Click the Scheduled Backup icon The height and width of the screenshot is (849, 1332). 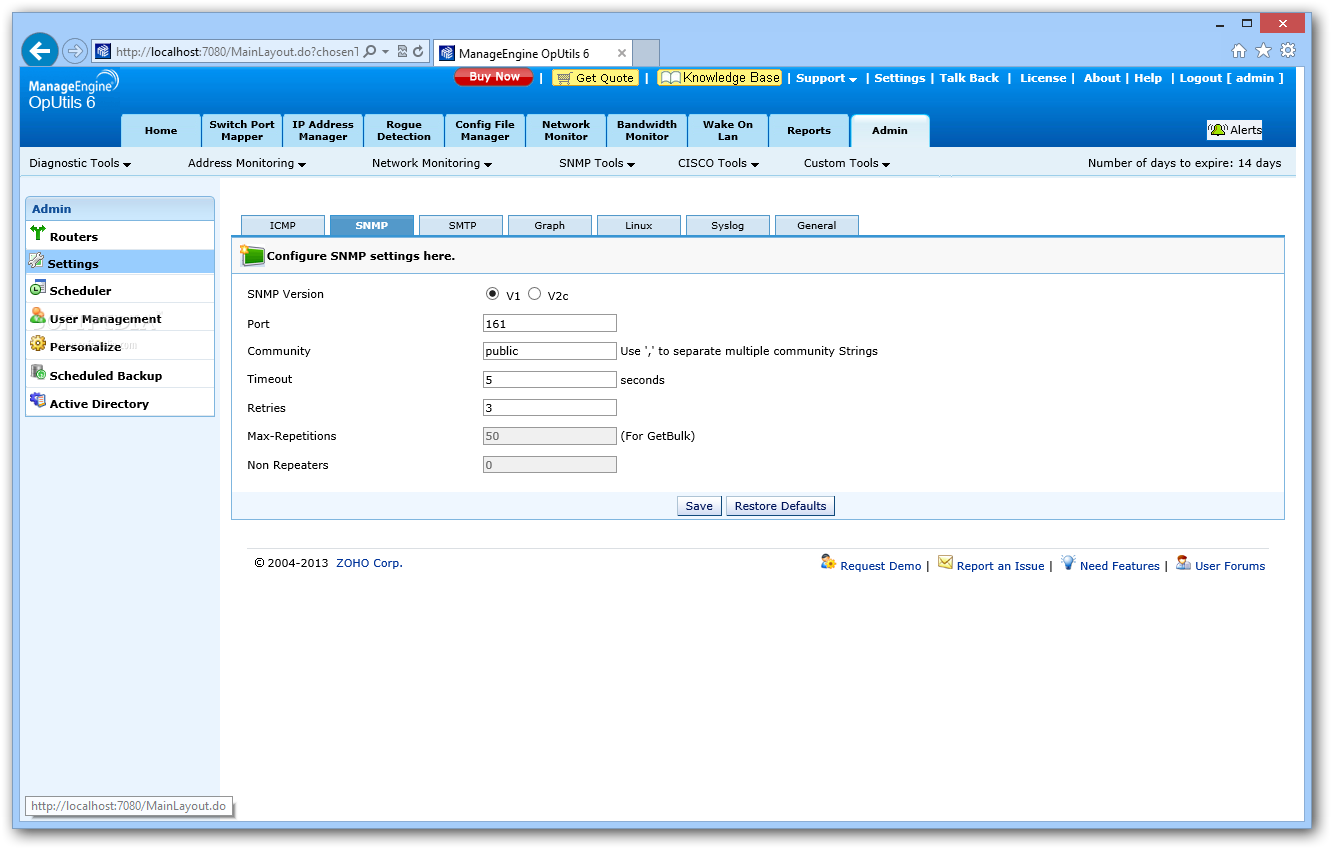(38, 372)
